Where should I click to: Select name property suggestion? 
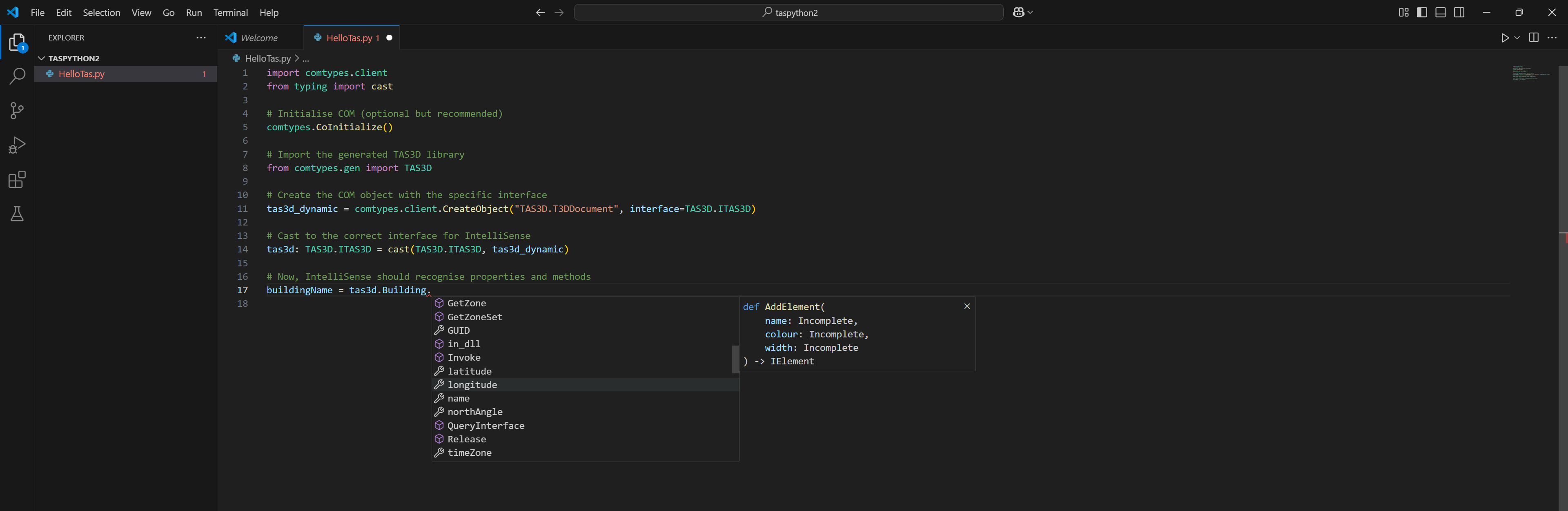pyautogui.click(x=586, y=398)
